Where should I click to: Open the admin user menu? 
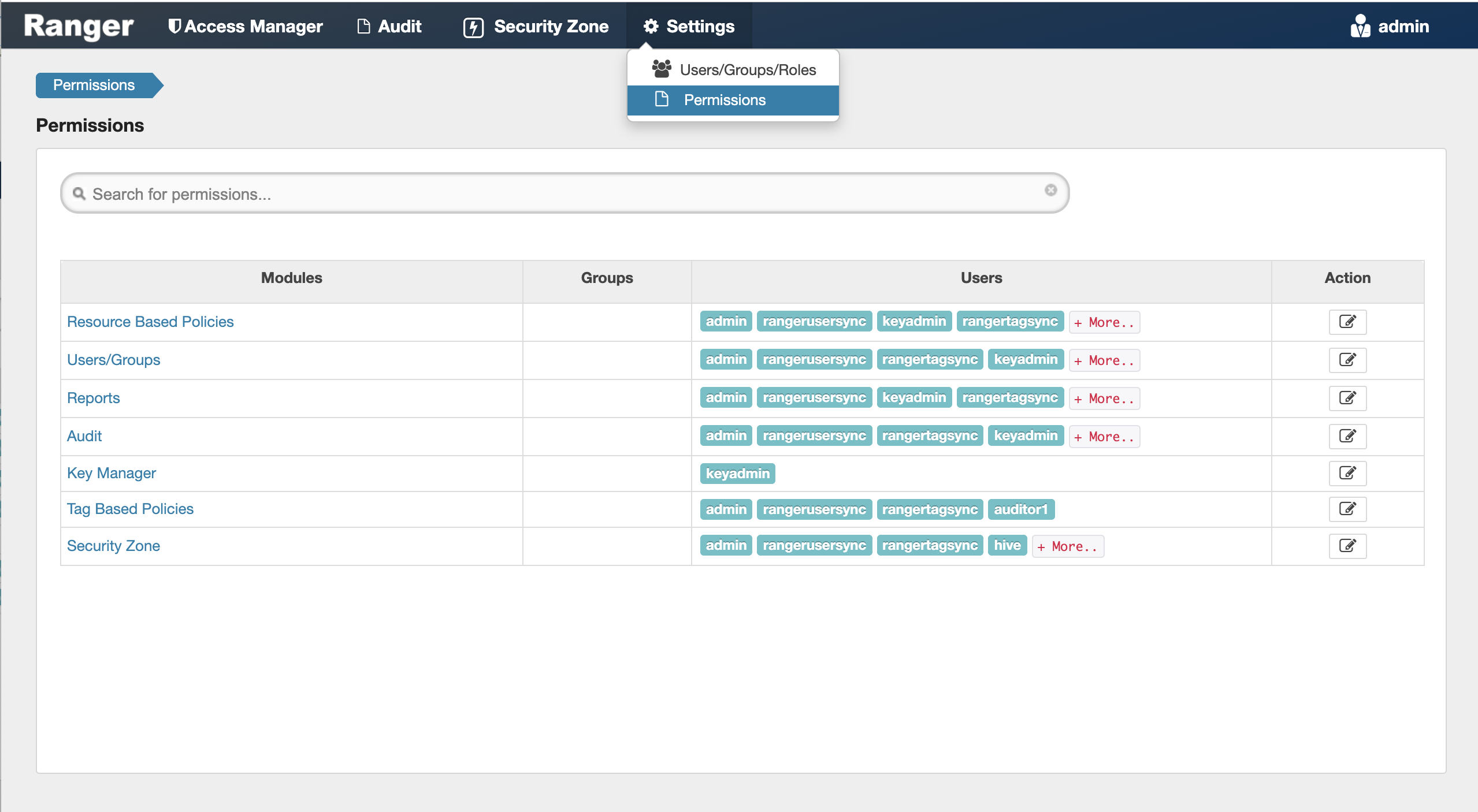tap(1390, 26)
